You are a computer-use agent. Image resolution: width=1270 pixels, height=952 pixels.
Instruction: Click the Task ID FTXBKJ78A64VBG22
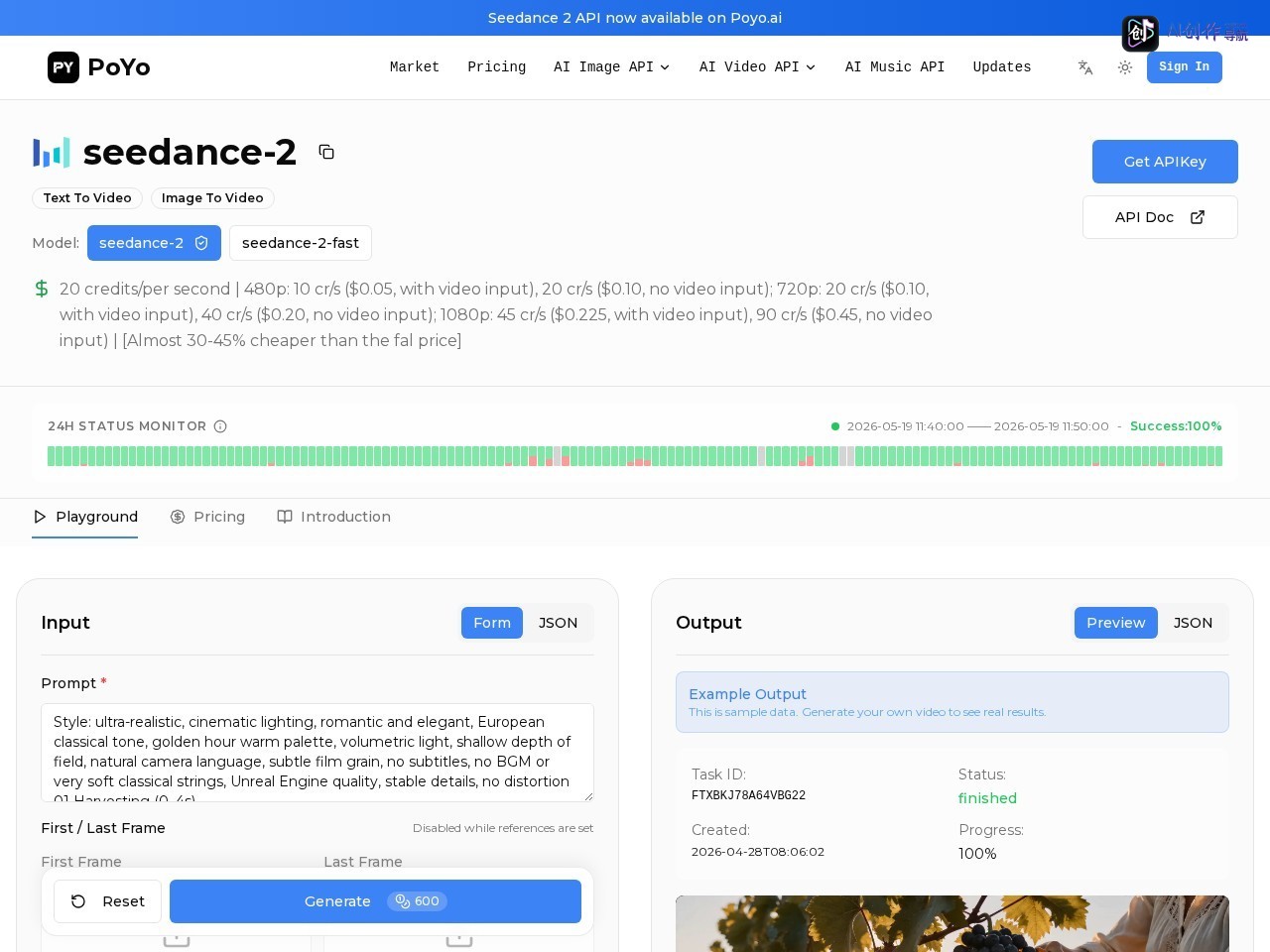748,795
